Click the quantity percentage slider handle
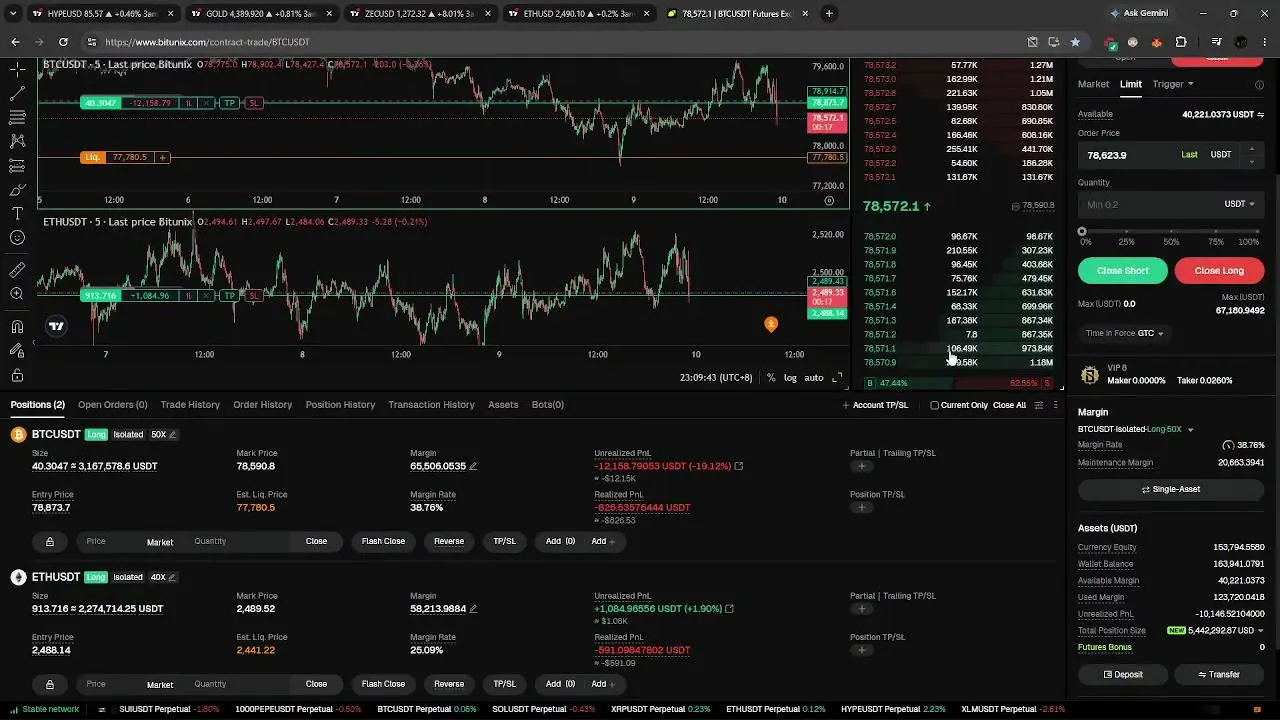This screenshot has height=720, width=1280. pyautogui.click(x=1082, y=232)
